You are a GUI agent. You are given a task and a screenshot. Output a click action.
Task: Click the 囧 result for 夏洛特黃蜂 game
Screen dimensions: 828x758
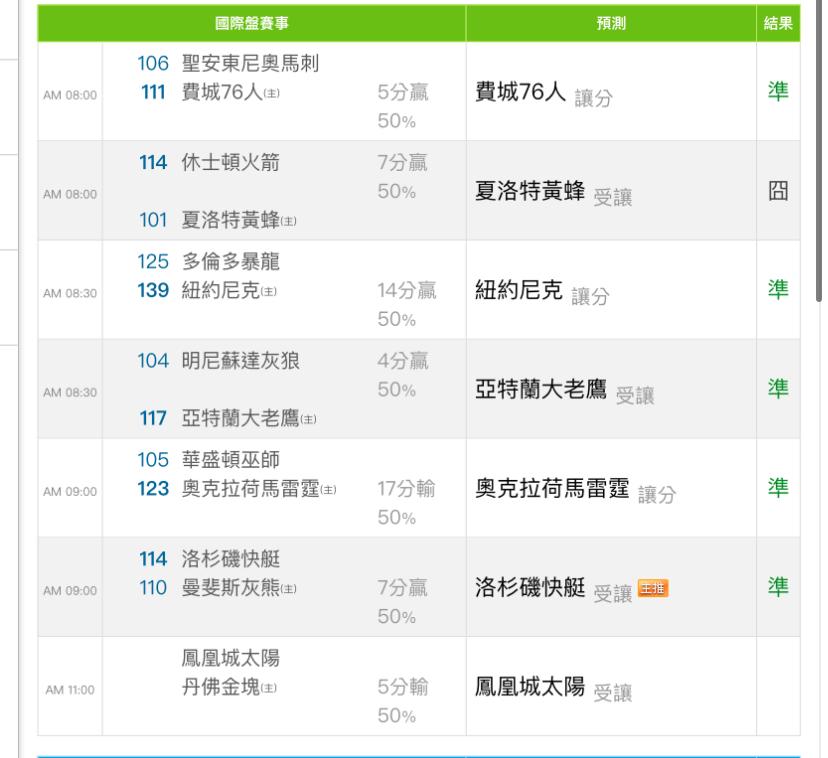(x=778, y=191)
